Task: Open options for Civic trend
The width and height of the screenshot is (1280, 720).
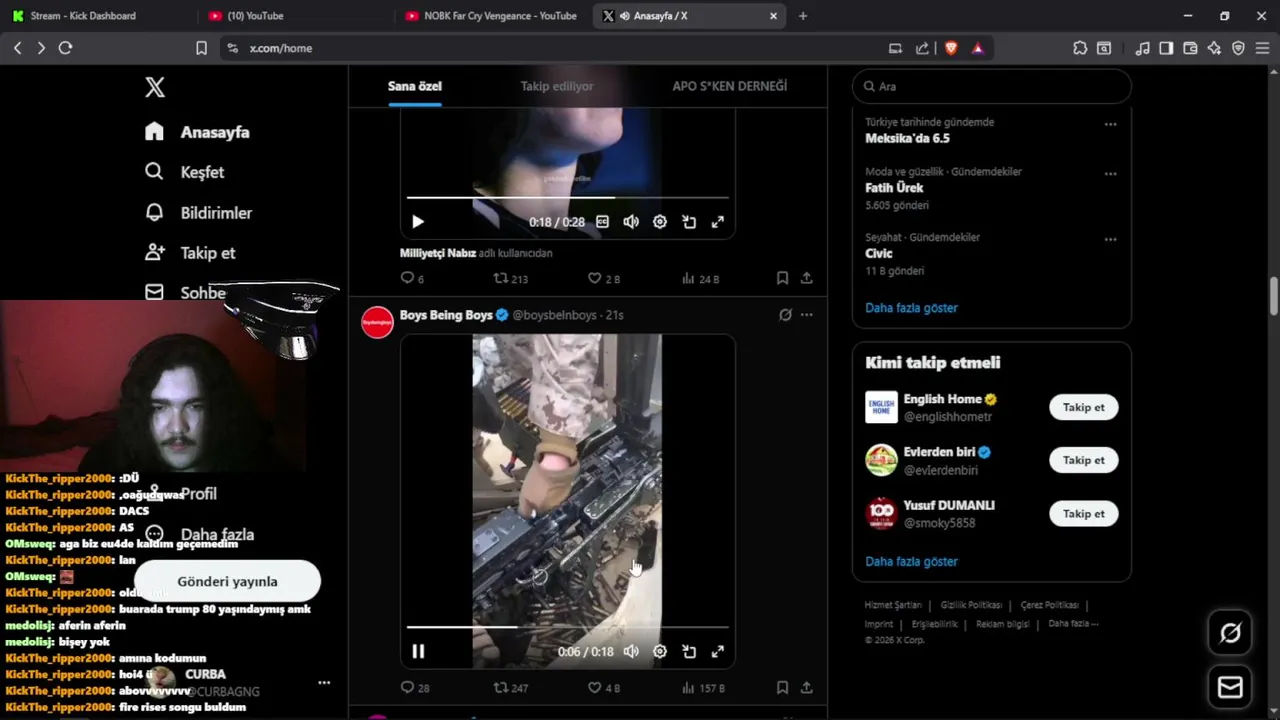Action: (x=1110, y=239)
